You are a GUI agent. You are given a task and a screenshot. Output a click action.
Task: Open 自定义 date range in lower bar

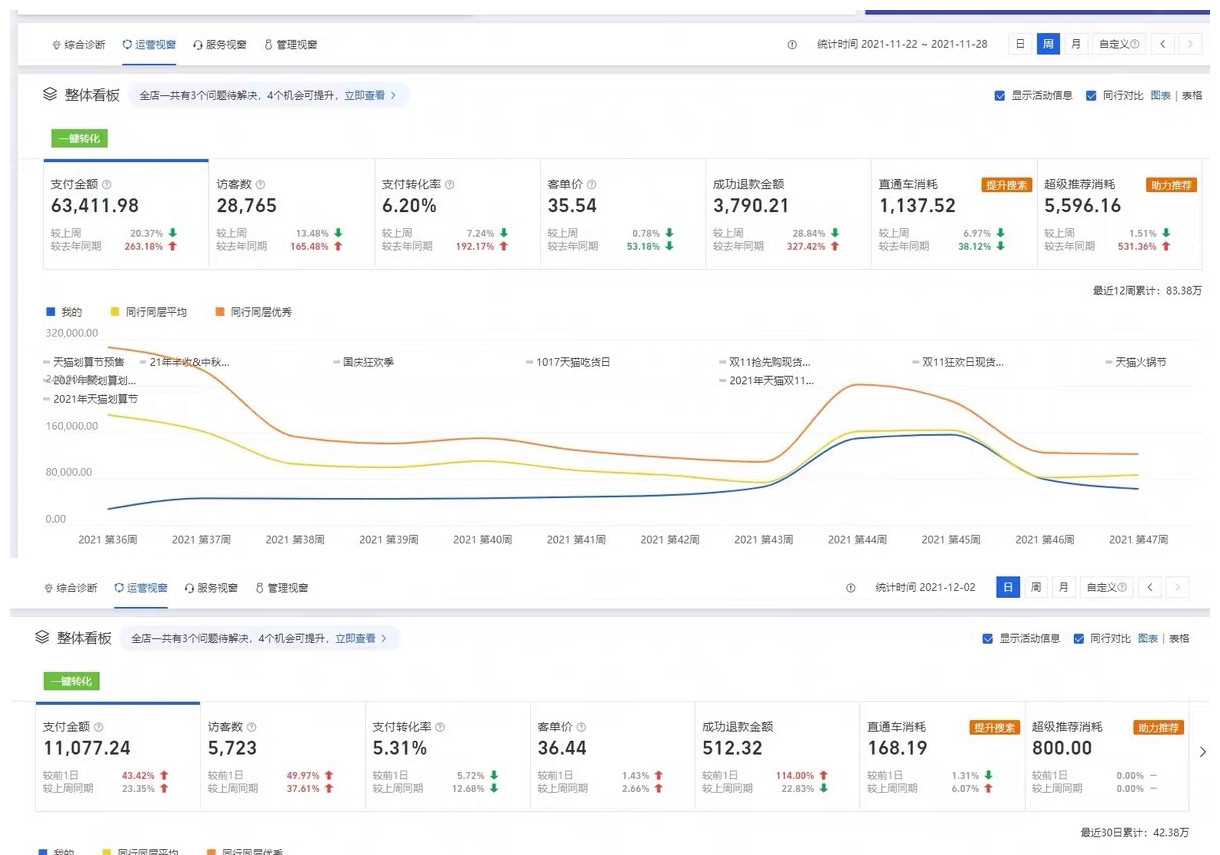[x=1106, y=588]
